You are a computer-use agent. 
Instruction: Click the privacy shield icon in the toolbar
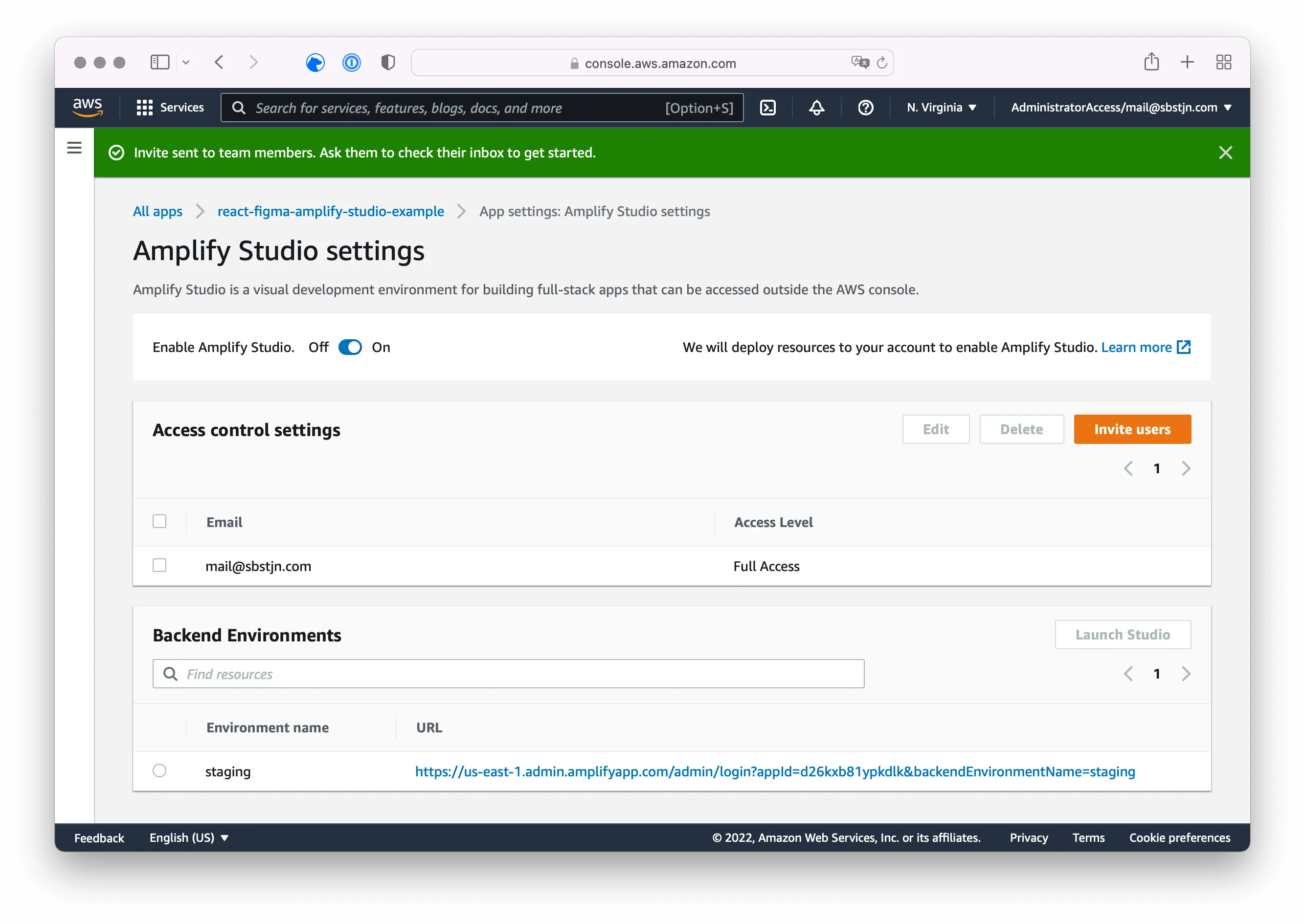387,63
